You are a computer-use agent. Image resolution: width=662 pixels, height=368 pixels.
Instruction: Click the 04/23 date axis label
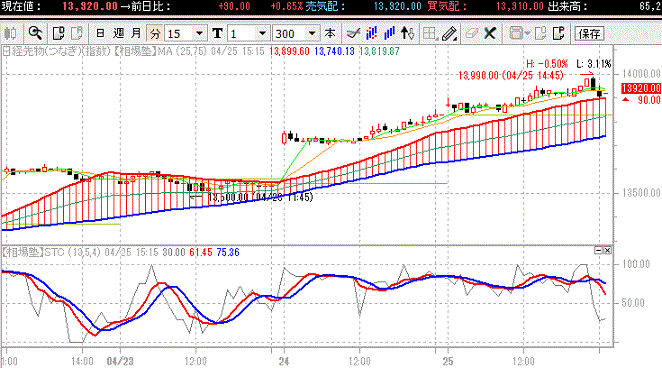pyautogui.click(x=120, y=361)
